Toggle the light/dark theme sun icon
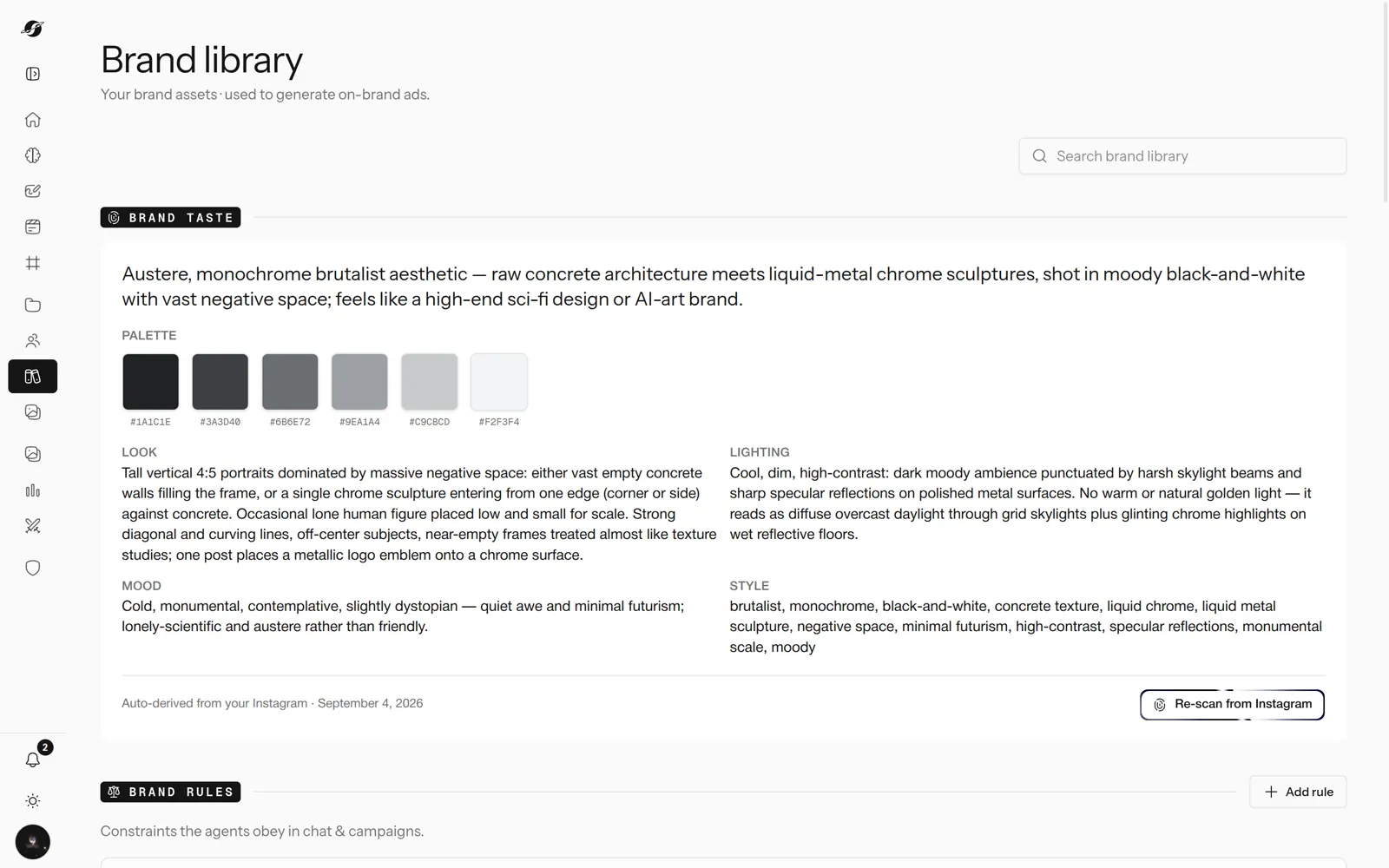Viewport: 1389px width, 868px height. click(x=33, y=801)
